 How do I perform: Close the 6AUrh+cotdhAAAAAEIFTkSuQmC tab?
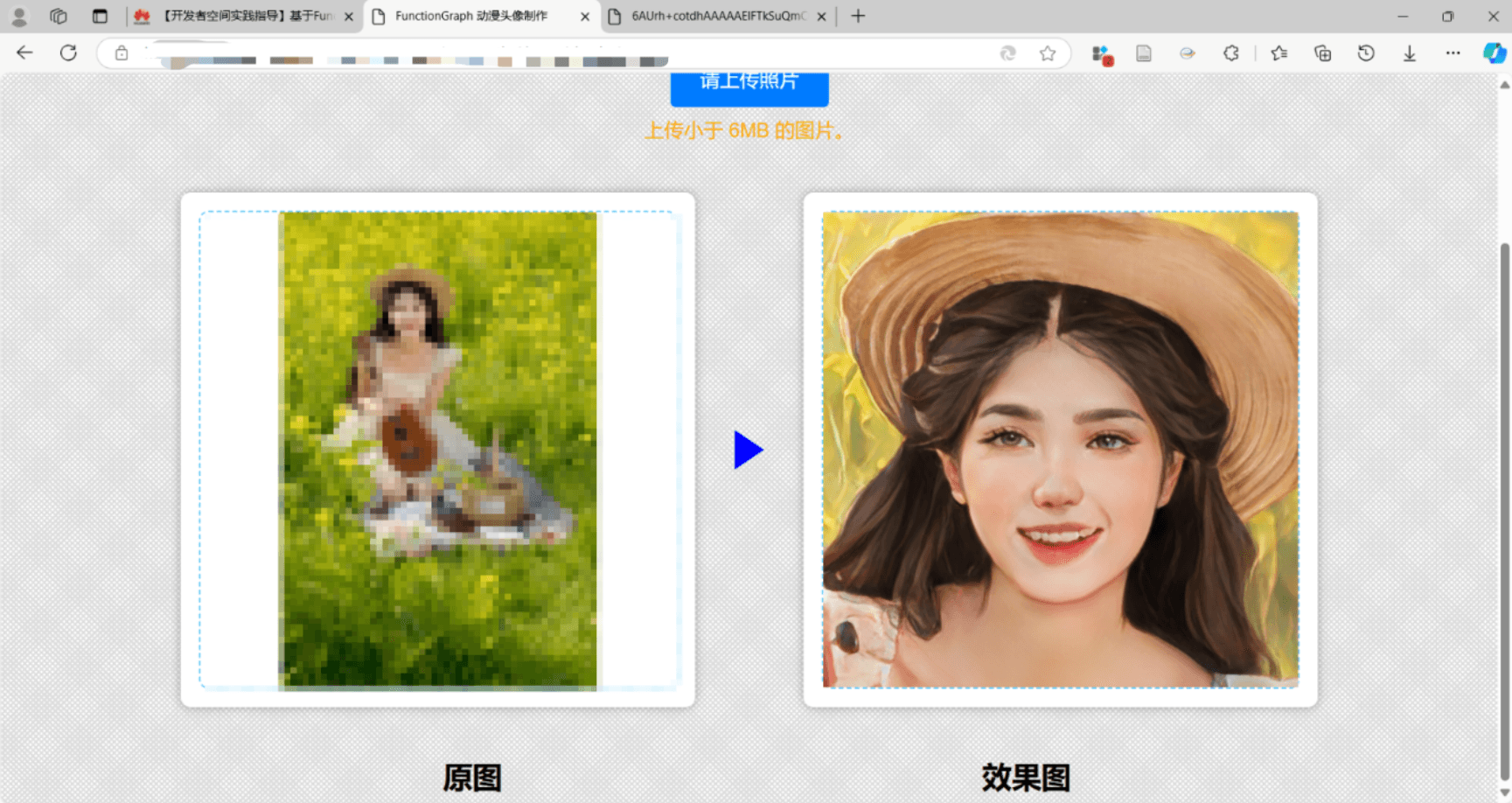tap(821, 17)
